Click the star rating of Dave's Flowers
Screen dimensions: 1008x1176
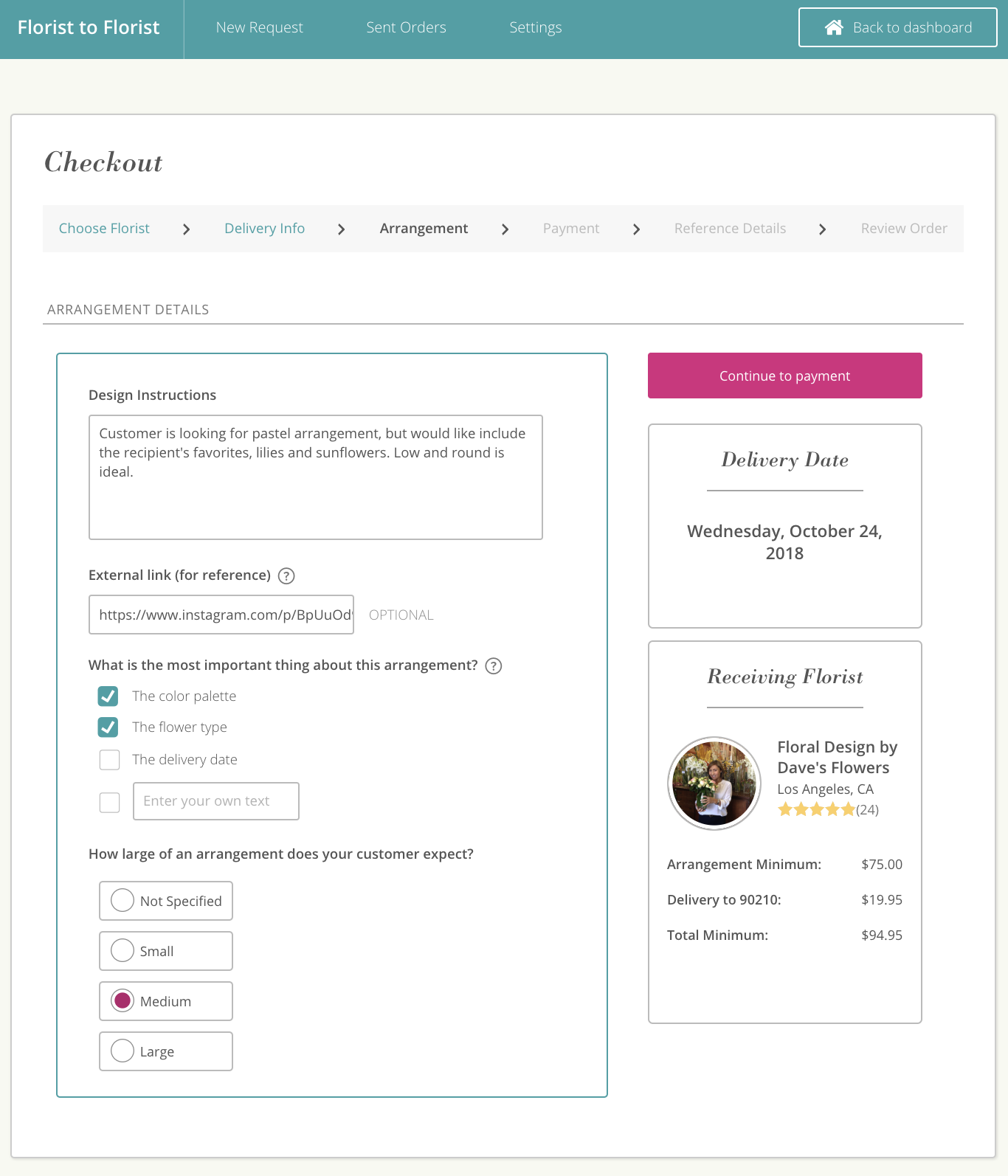coord(816,809)
